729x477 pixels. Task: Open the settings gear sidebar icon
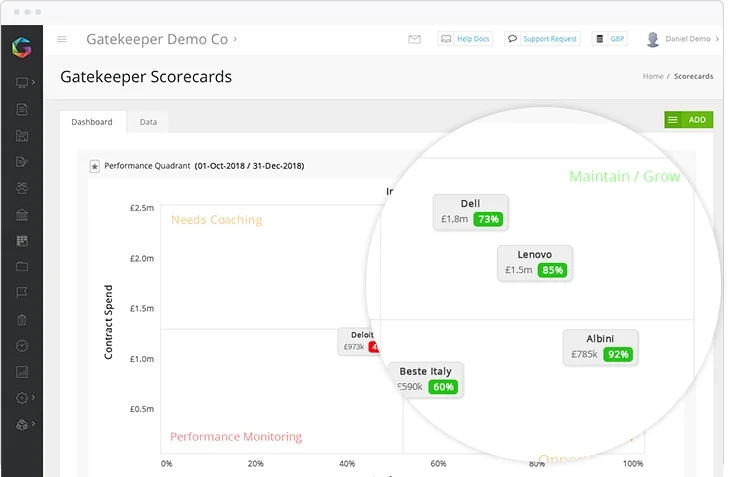pyautogui.click(x=22, y=398)
